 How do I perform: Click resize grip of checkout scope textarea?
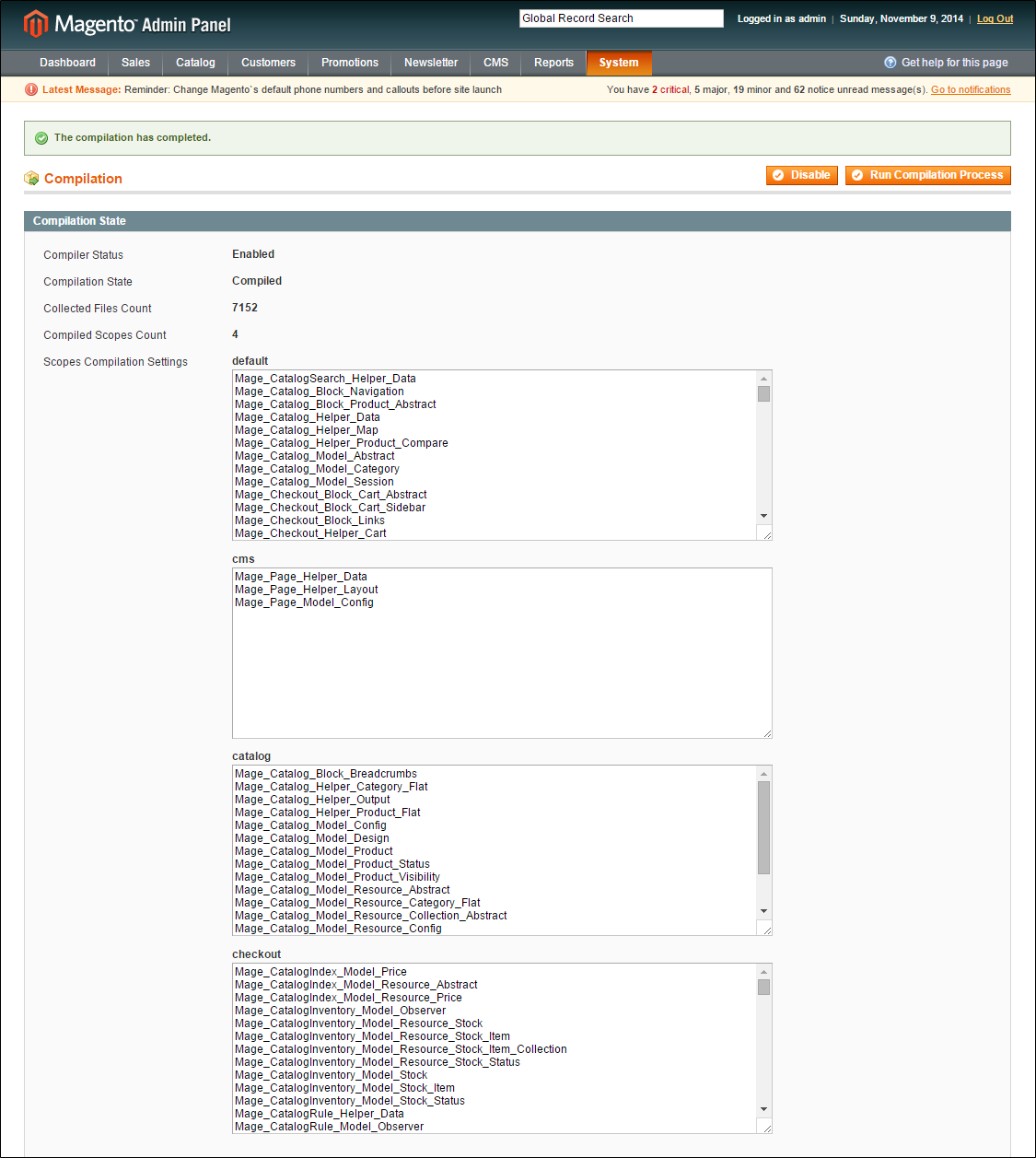click(x=766, y=1128)
